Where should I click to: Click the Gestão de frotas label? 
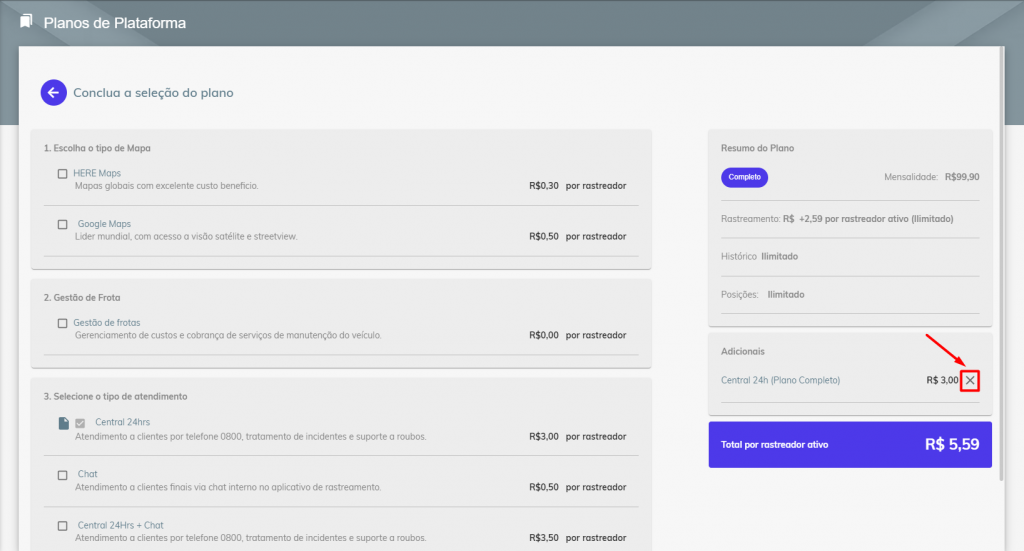pos(106,323)
